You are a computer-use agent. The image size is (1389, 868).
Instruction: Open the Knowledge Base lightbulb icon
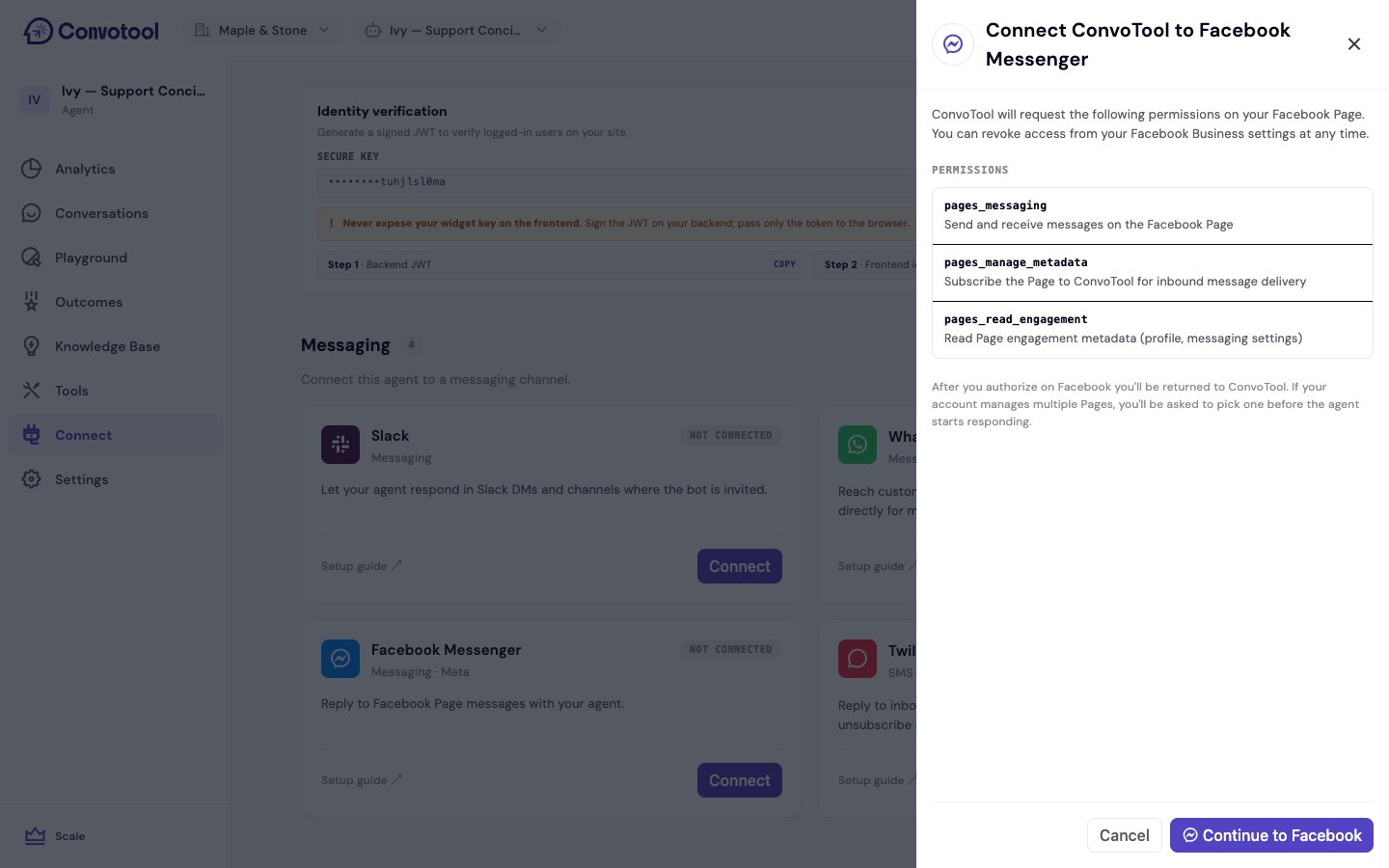(32, 346)
